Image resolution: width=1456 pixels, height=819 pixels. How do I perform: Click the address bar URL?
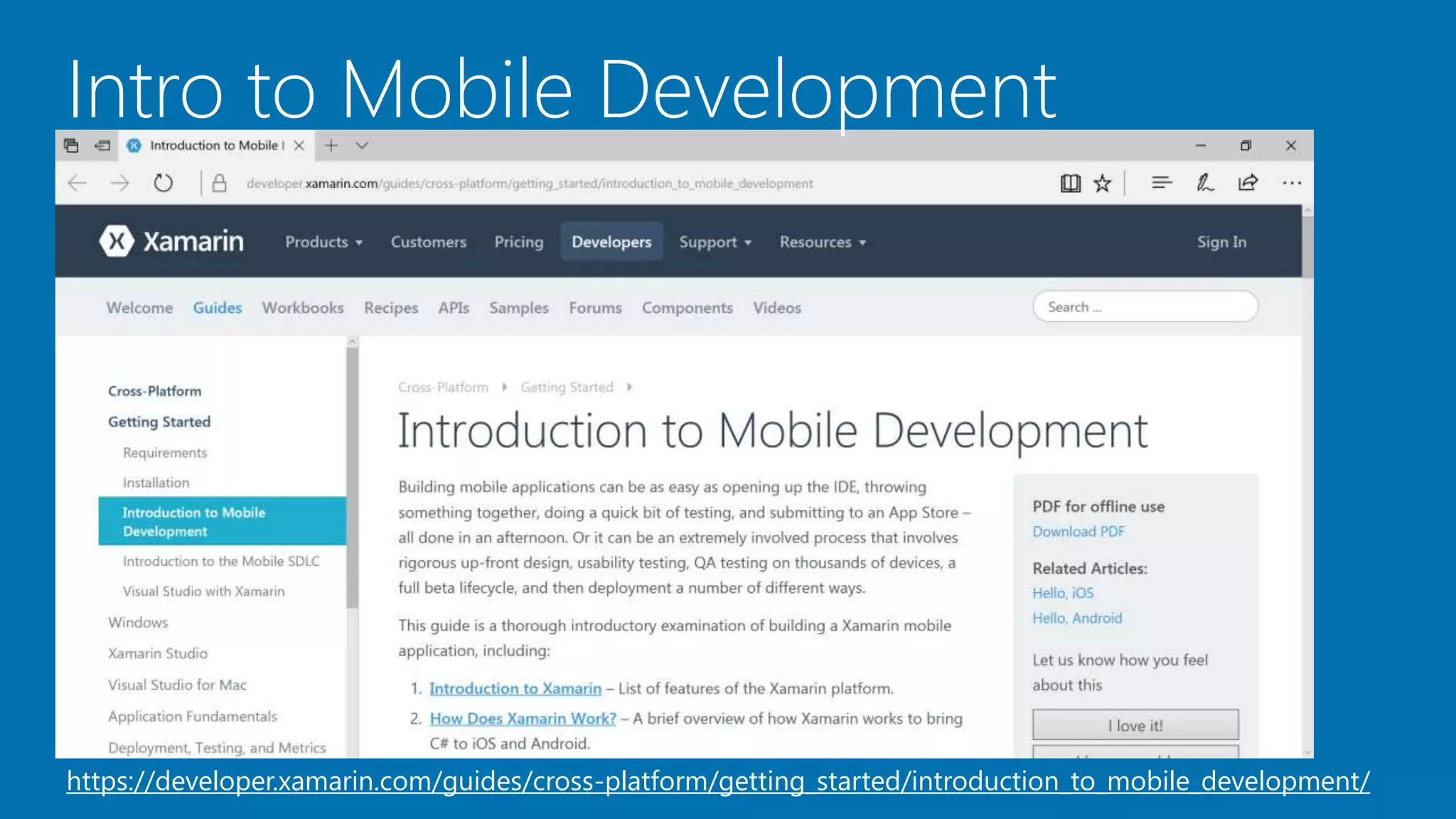click(530, 183)
